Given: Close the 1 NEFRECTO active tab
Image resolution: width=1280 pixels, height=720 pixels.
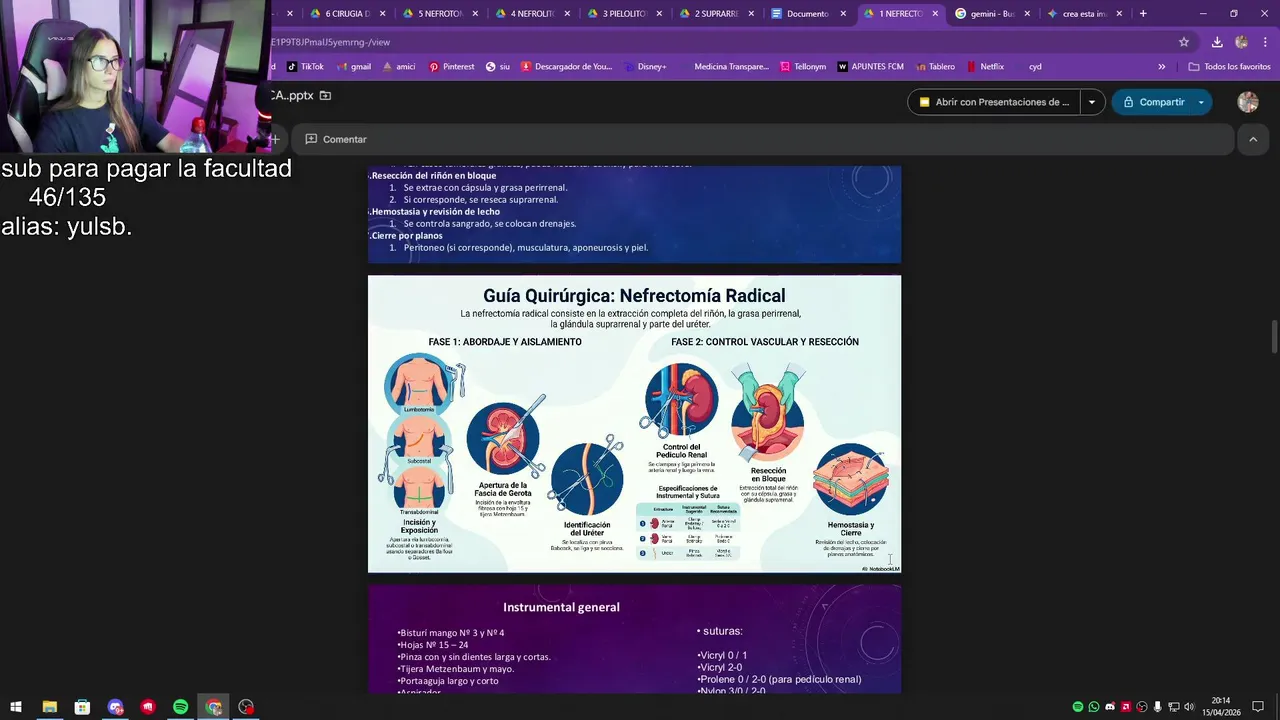Looking at the screenshot, I should click(936, 14).
